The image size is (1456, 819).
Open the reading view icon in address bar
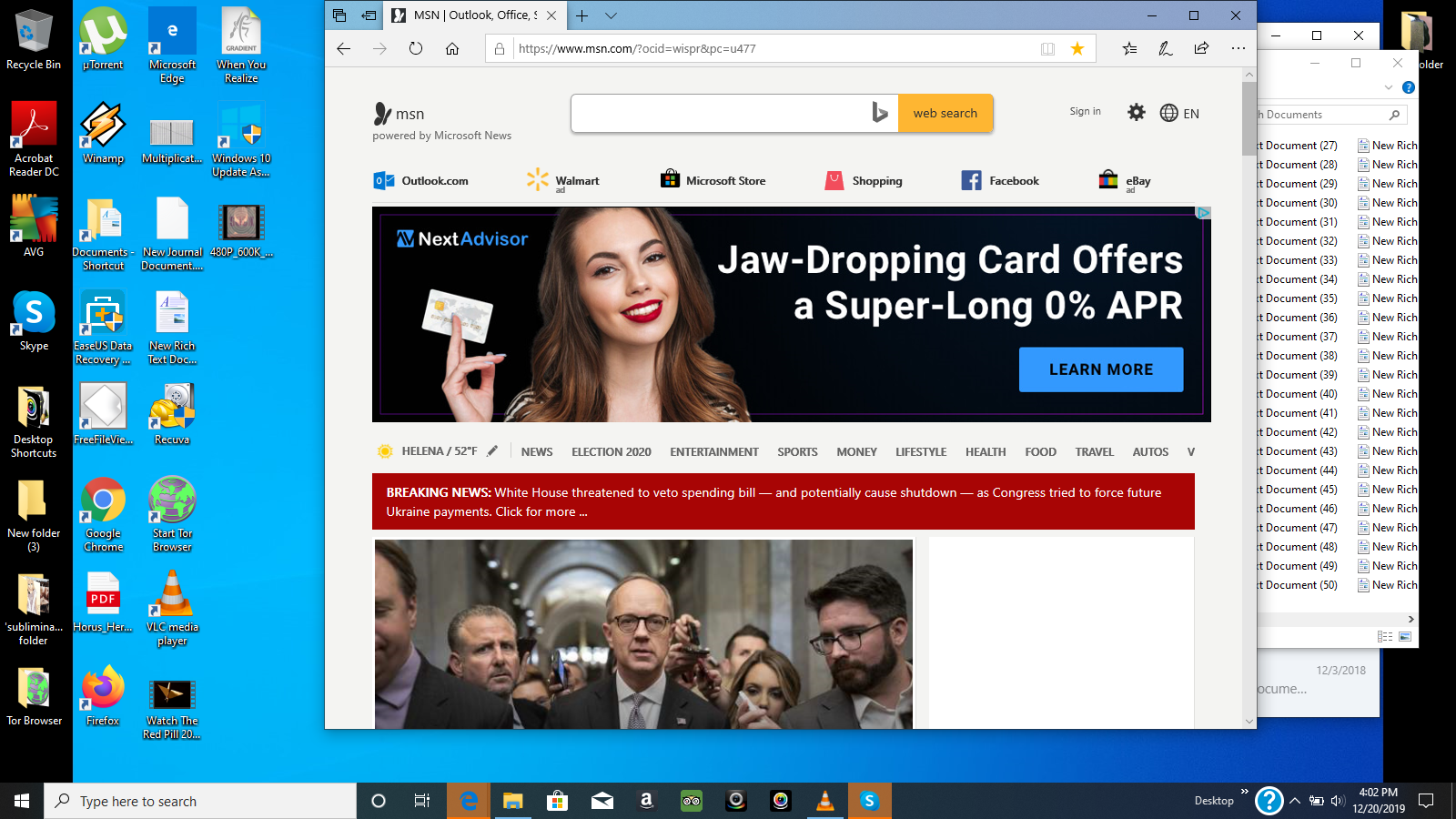click(1048, 48)
